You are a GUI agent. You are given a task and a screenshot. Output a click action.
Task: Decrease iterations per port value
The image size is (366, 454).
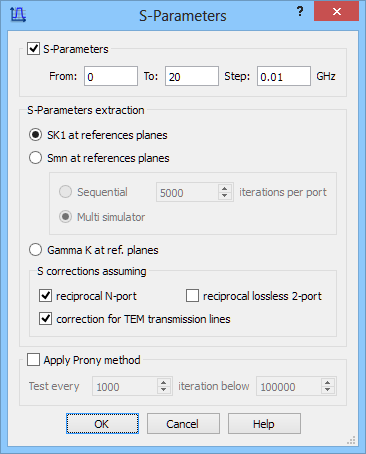click(225, 196)
